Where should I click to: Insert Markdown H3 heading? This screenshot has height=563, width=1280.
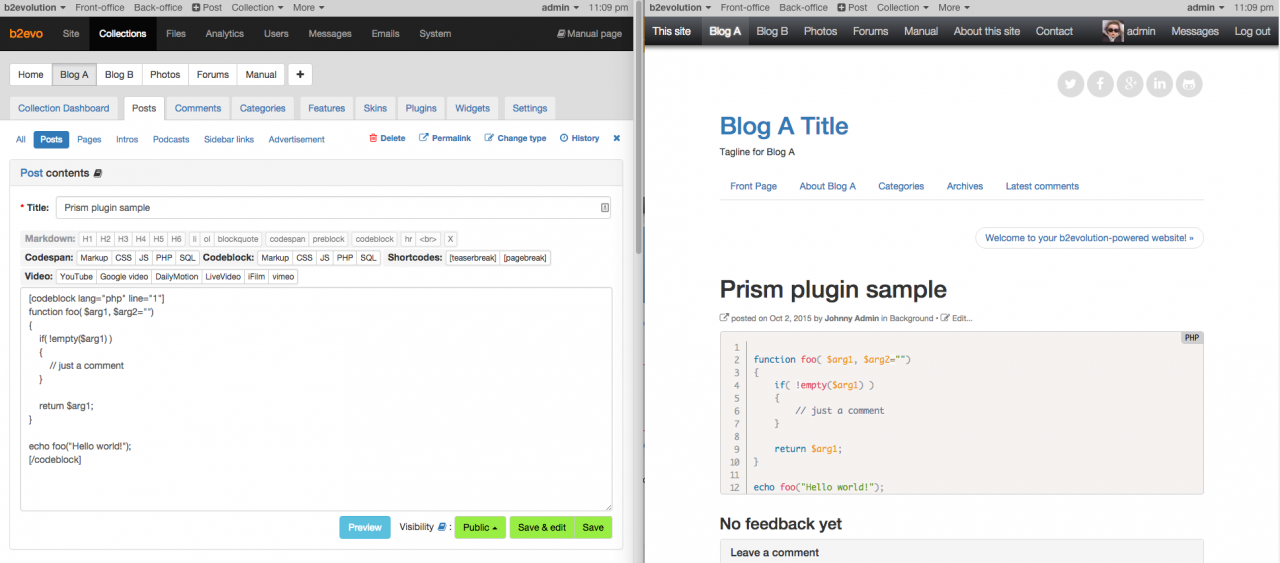point(123,239)
